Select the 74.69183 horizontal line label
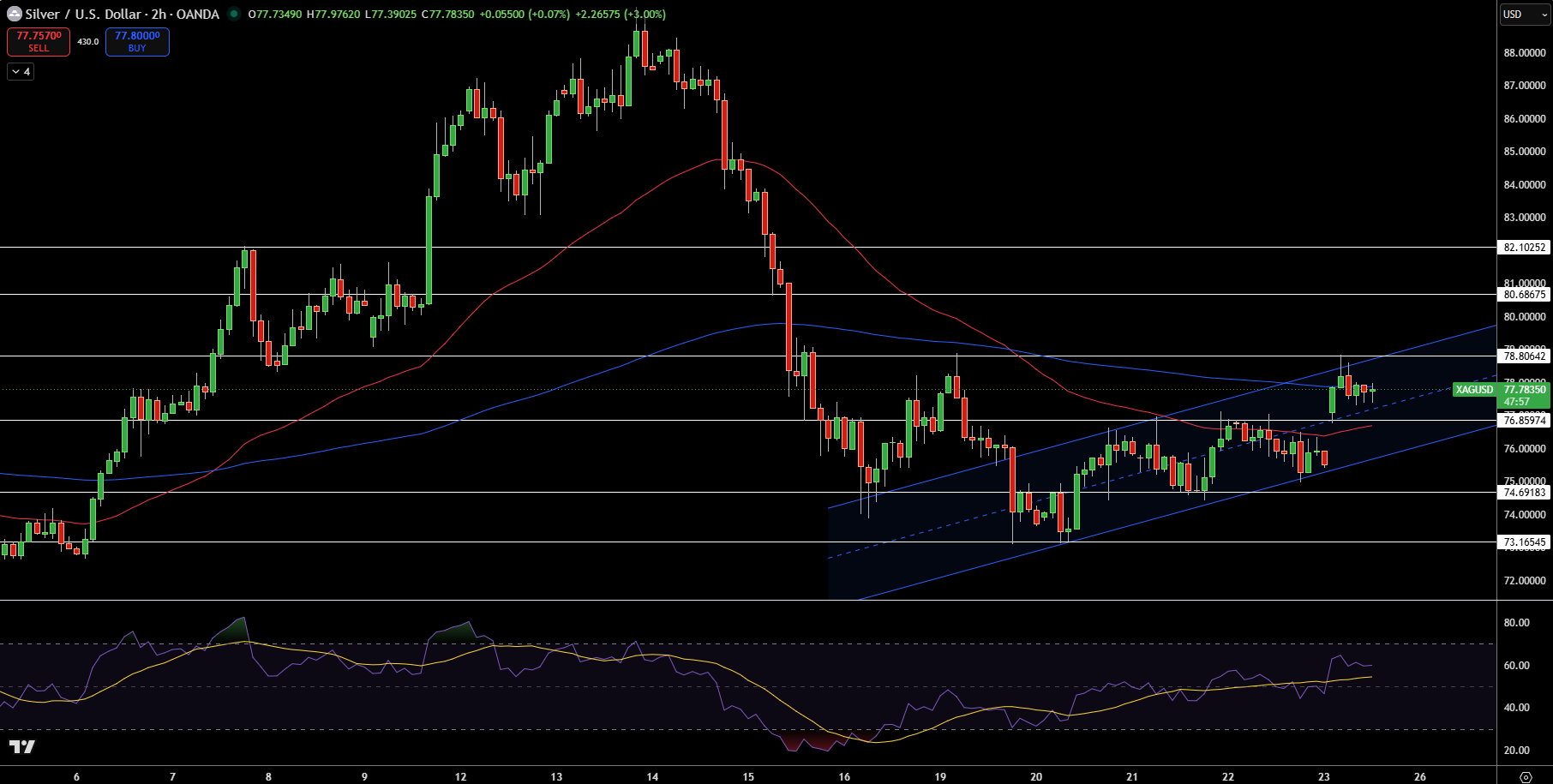Screen dimensions: 1553x784 click(x=1525, y=493)
